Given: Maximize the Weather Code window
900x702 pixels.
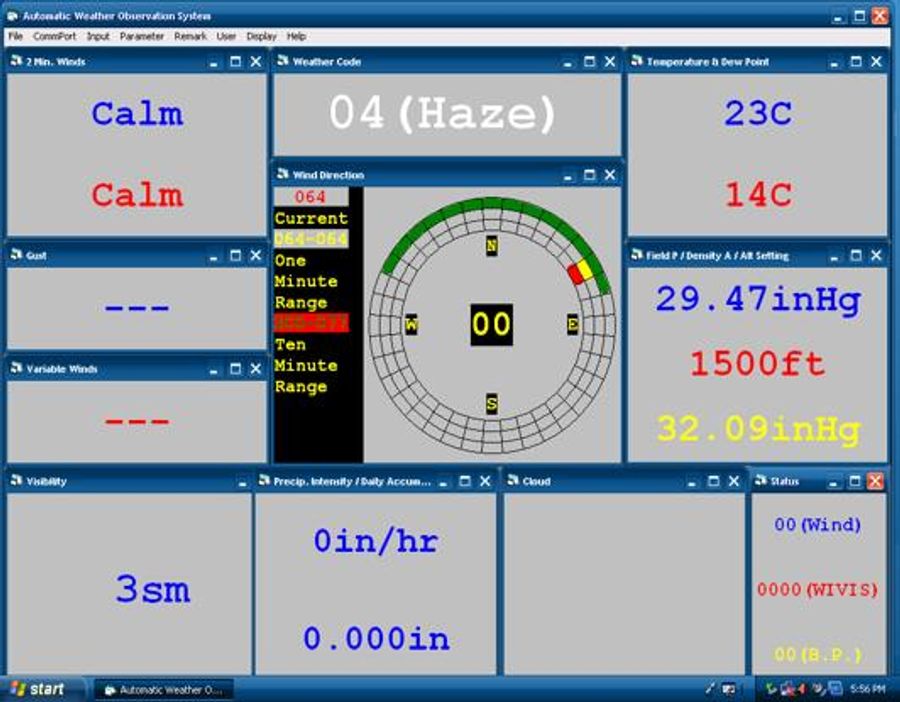Looking at the screenshot, I should 589,61.
